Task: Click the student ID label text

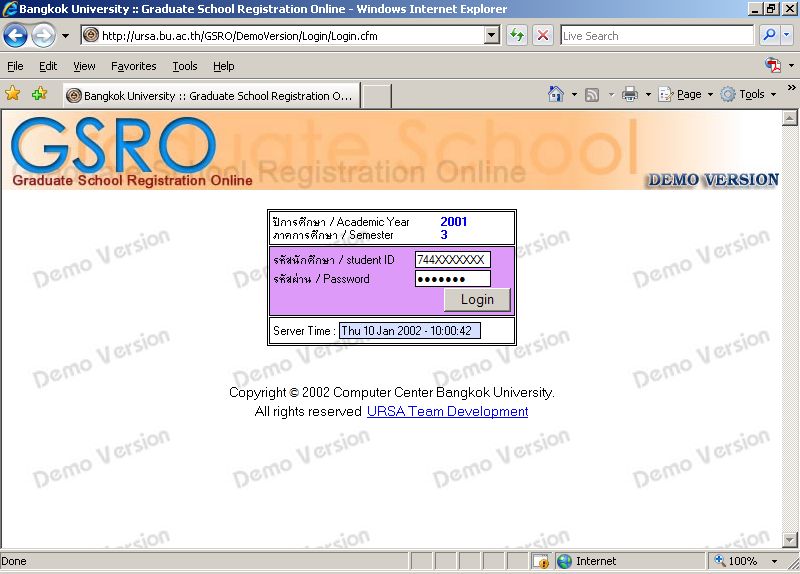Action: pyautogui.click(x=334, y=260)
